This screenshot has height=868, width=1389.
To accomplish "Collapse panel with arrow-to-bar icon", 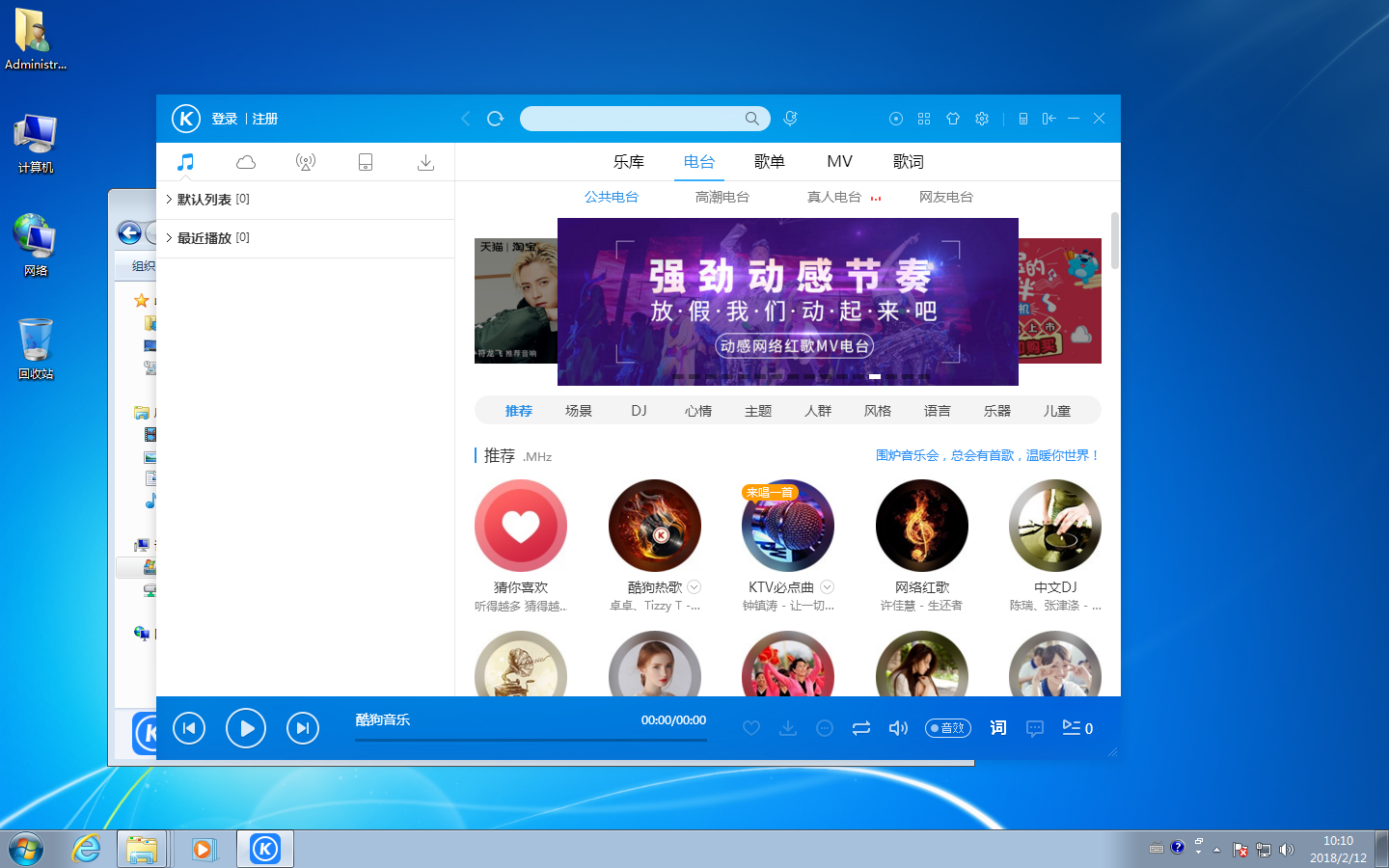I will (x=1049, y=119).
